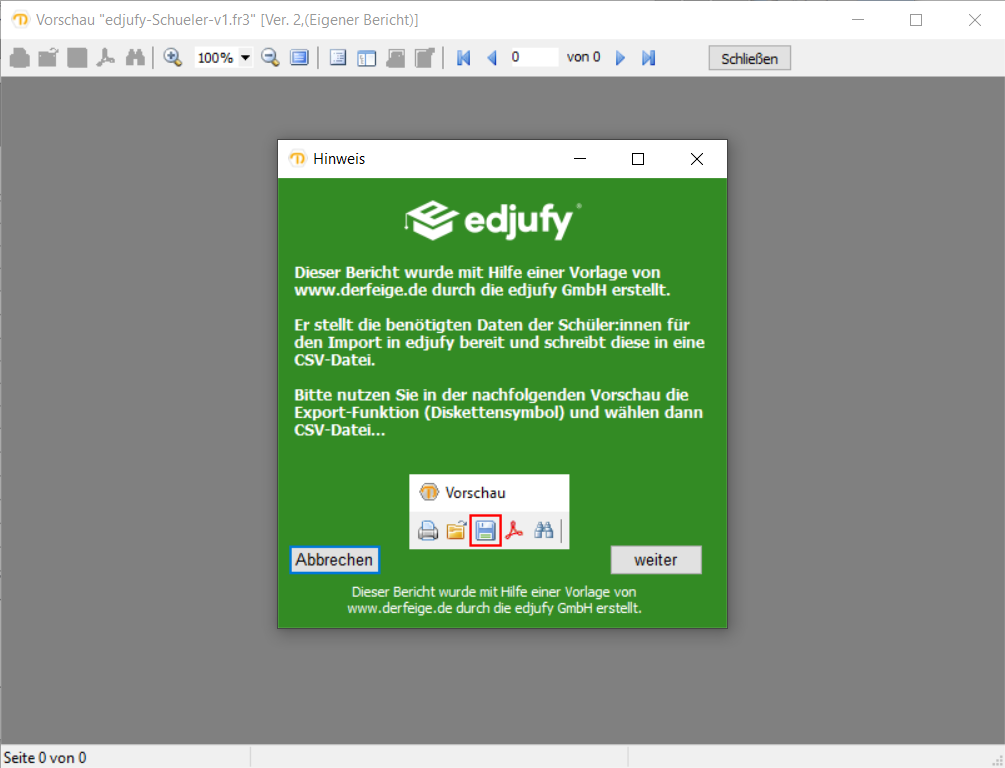Go to the next page
This screenshot has height=768, width=1005.
(x=620, y=58)
